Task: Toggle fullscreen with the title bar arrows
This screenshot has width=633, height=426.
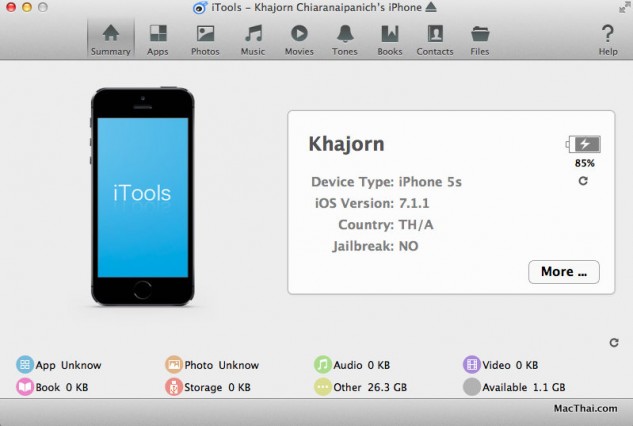Action: (x=625, y=7)
